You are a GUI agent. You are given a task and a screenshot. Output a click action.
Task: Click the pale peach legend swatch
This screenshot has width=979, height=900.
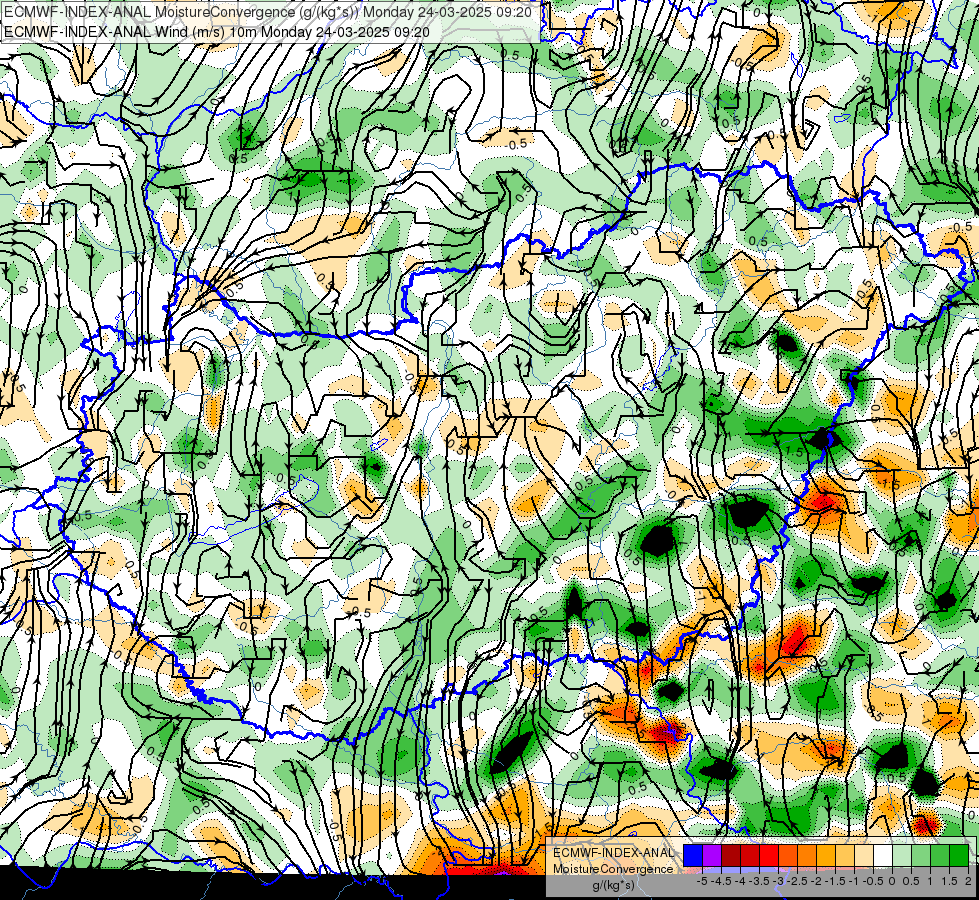coord(864,855)
